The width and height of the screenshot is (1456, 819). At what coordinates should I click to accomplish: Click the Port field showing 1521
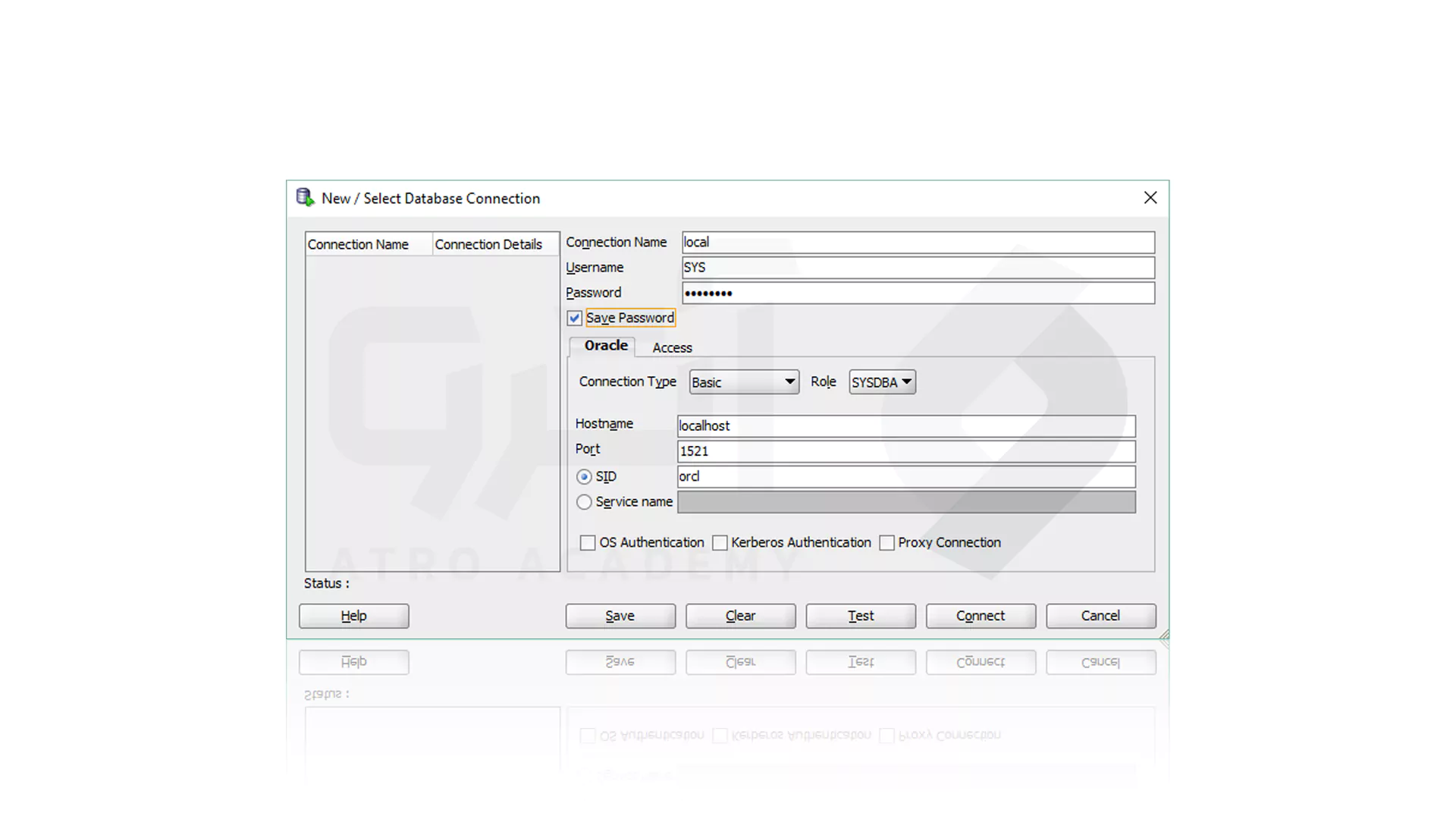pyautogui.click(x=906, y=450)
